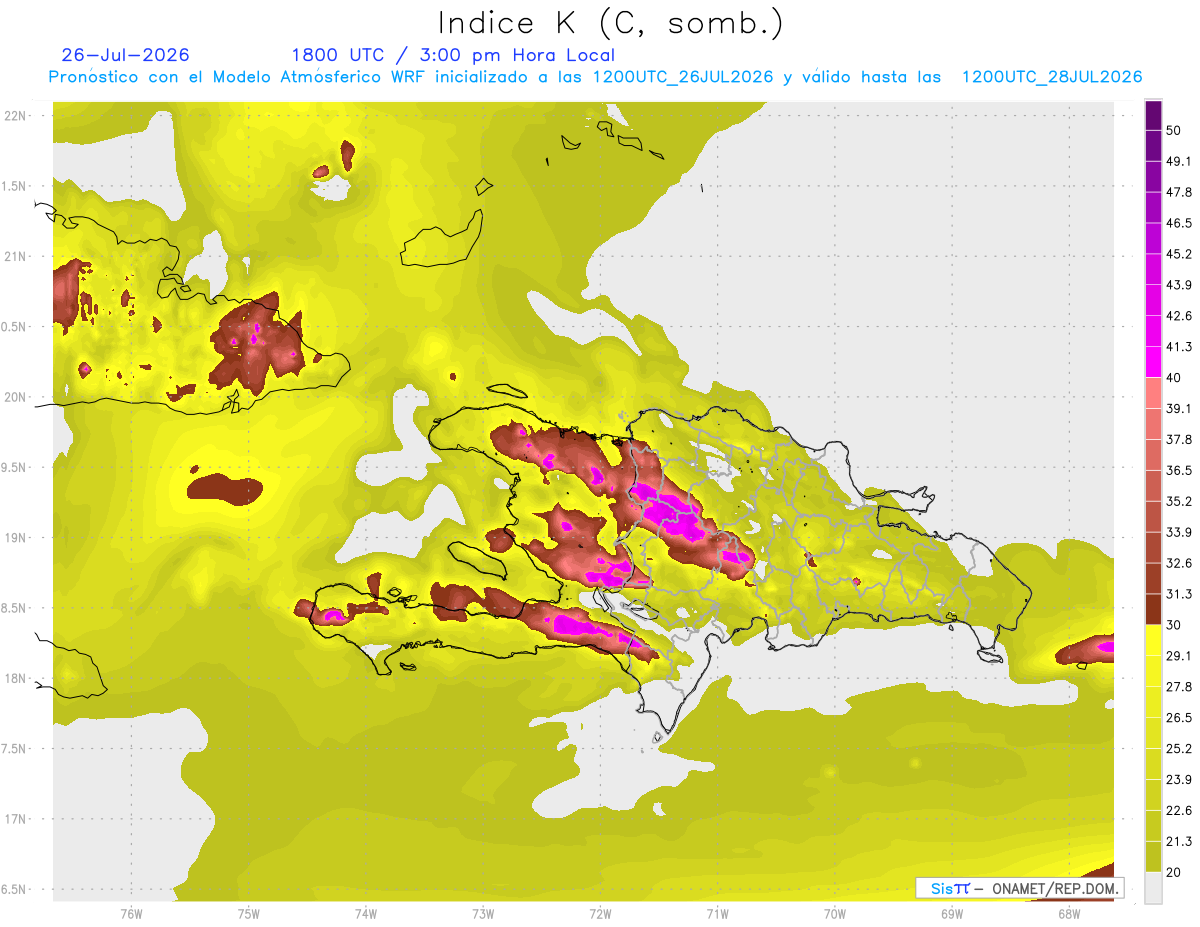Click the '1800 UTC / 3:00 pm Hora Local' text

click(x=453, y=55)
